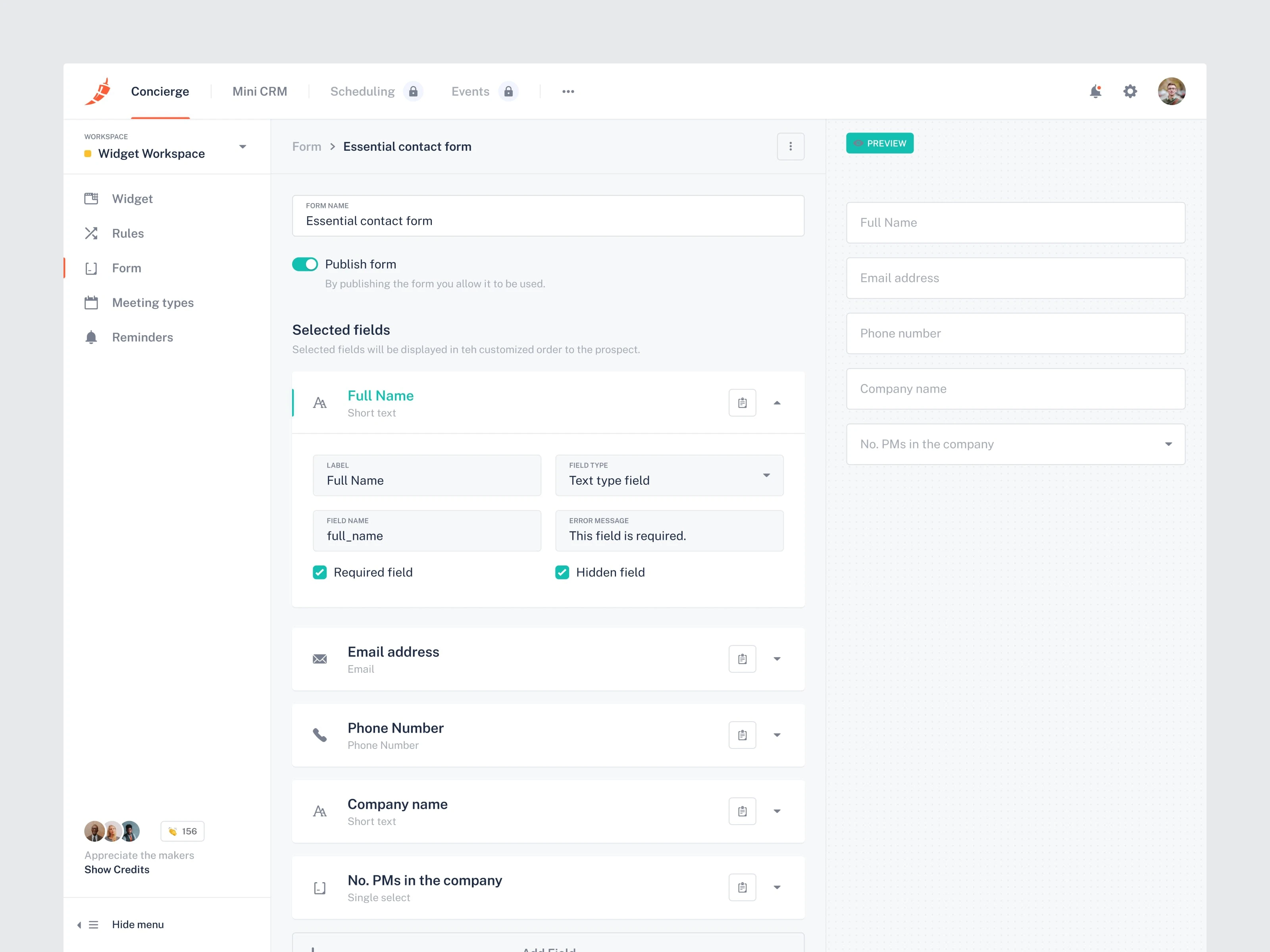Click the preview Email address input
This screenshot has height=952, width=1270.
click(x=1015, y=278)
